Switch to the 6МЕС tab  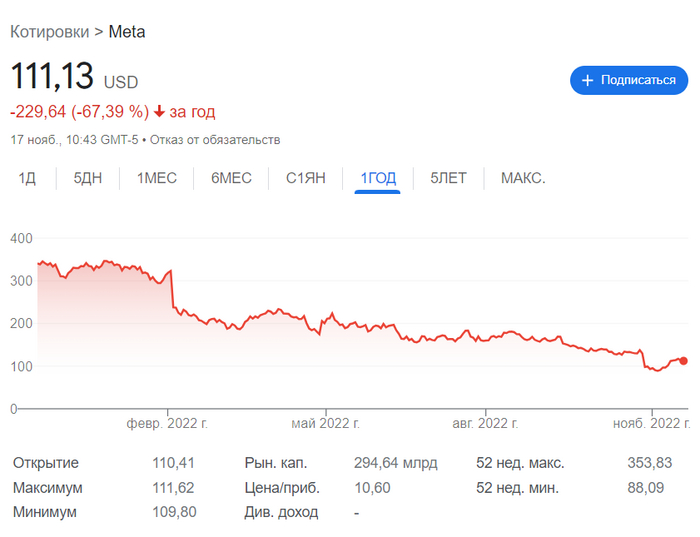point(231,178)
